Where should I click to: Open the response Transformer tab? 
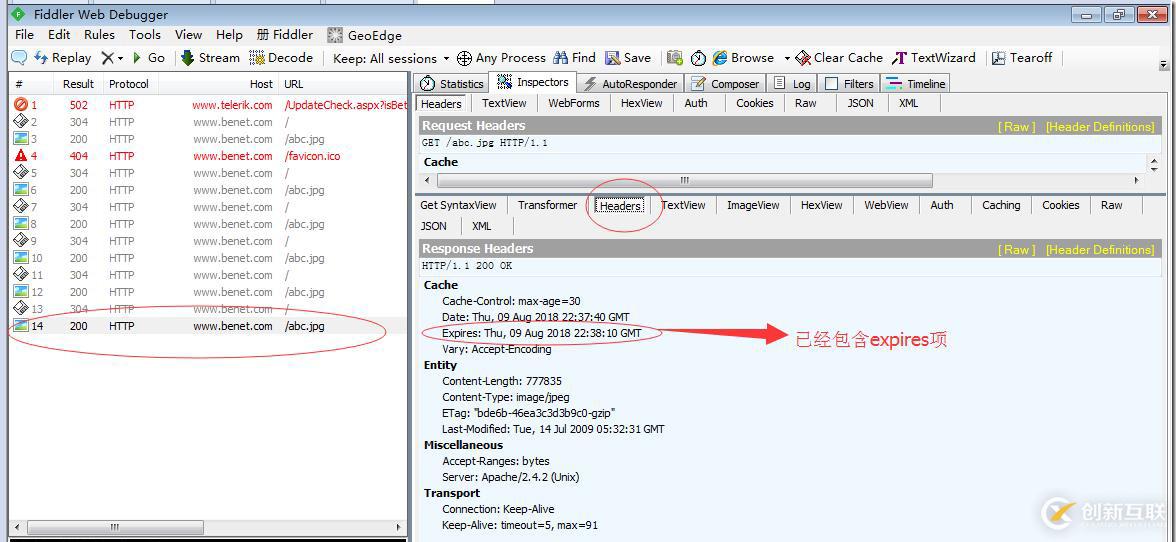(x=548, y=205)
